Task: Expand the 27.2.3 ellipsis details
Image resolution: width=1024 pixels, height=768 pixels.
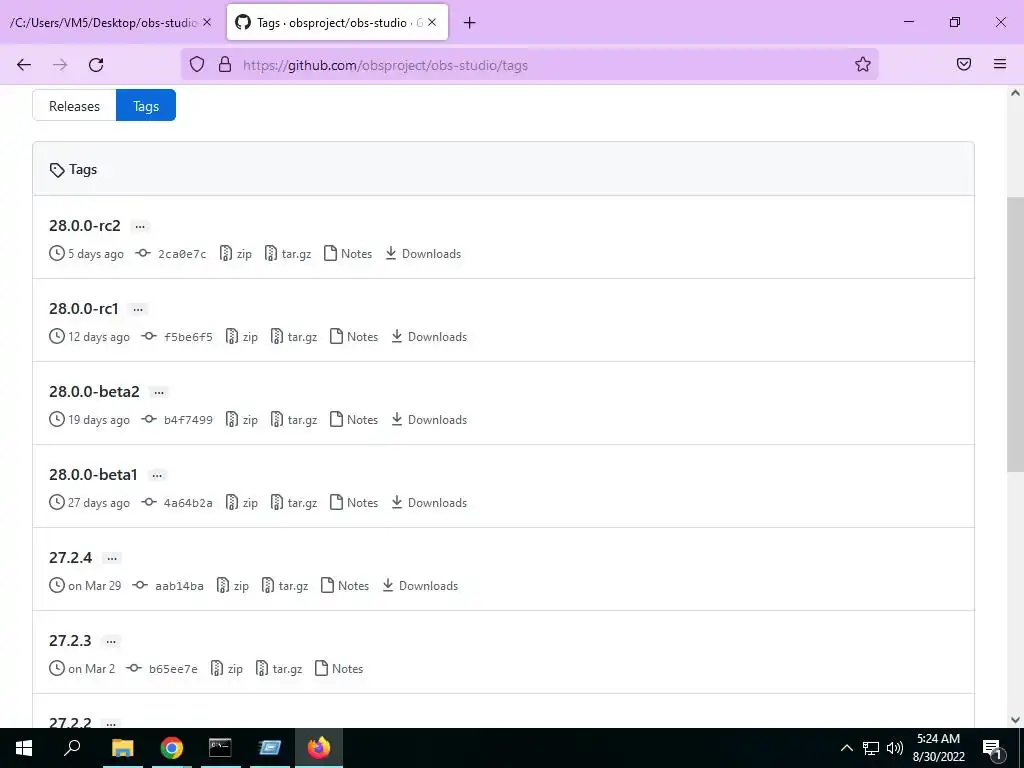Action: pos(111,641)
